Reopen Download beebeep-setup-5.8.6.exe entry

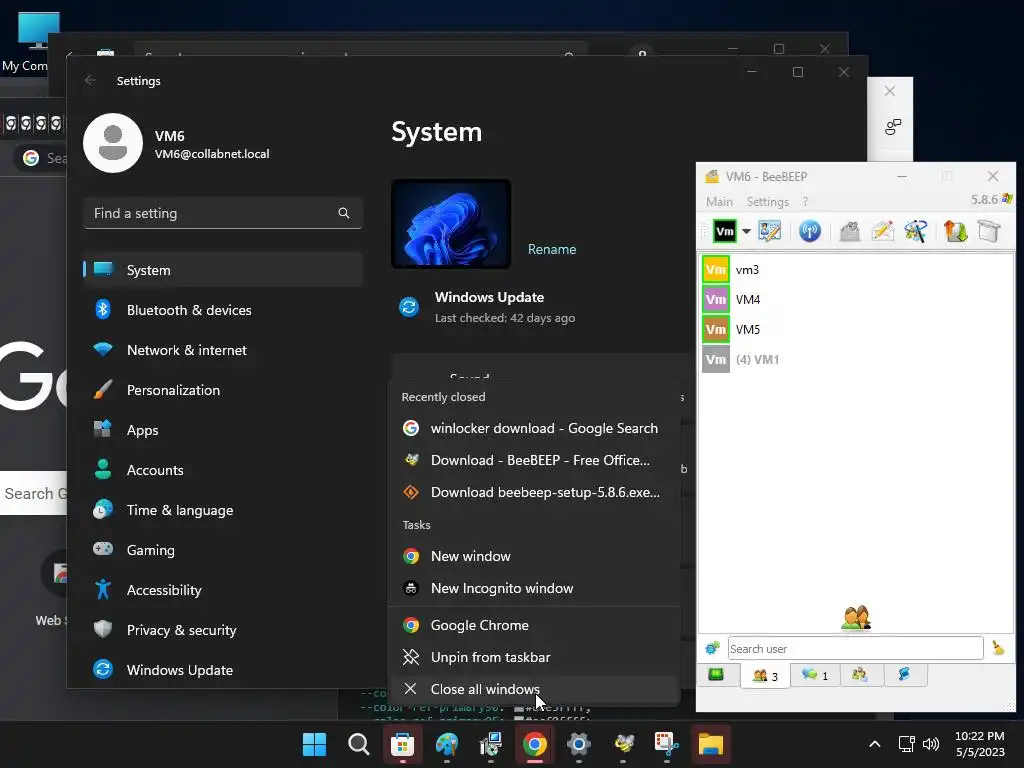pos(534,492)
